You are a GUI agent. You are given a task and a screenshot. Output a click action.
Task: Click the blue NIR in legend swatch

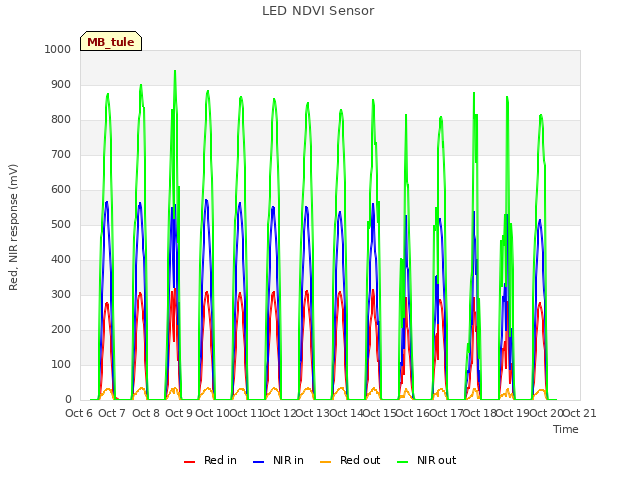258,462
